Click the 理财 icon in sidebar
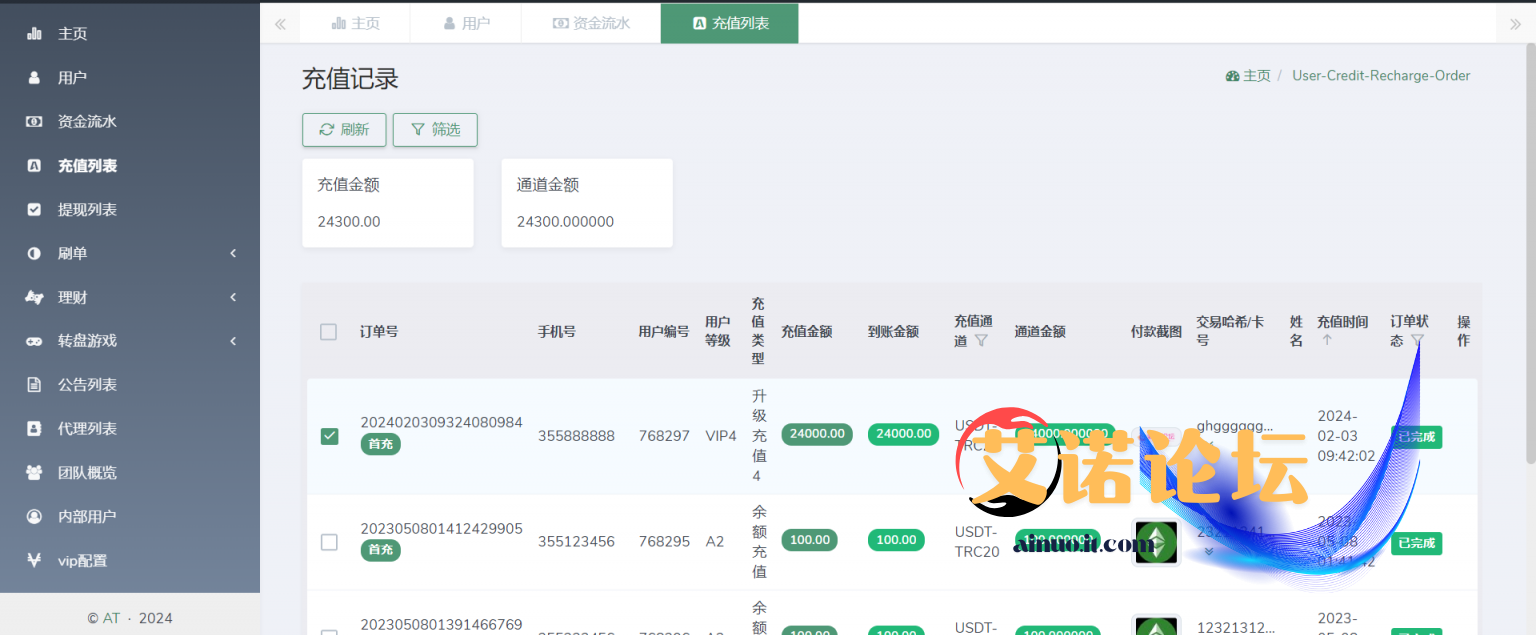 point(34,297)
